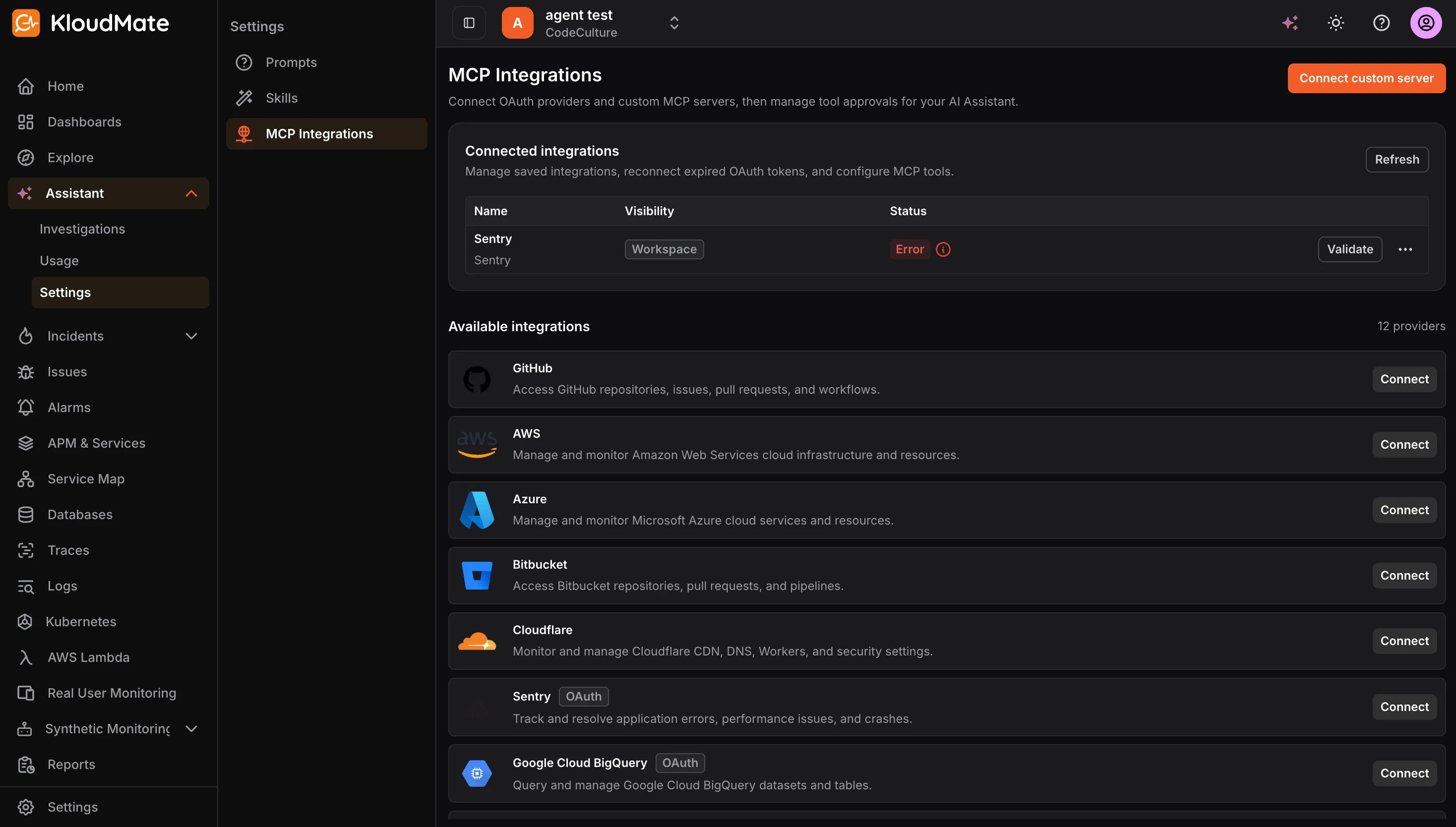Viewport: 1456px width, 827px height.
Task: Click the Azure logo icon
Action: pyautogui.click(x=477, y=510)
